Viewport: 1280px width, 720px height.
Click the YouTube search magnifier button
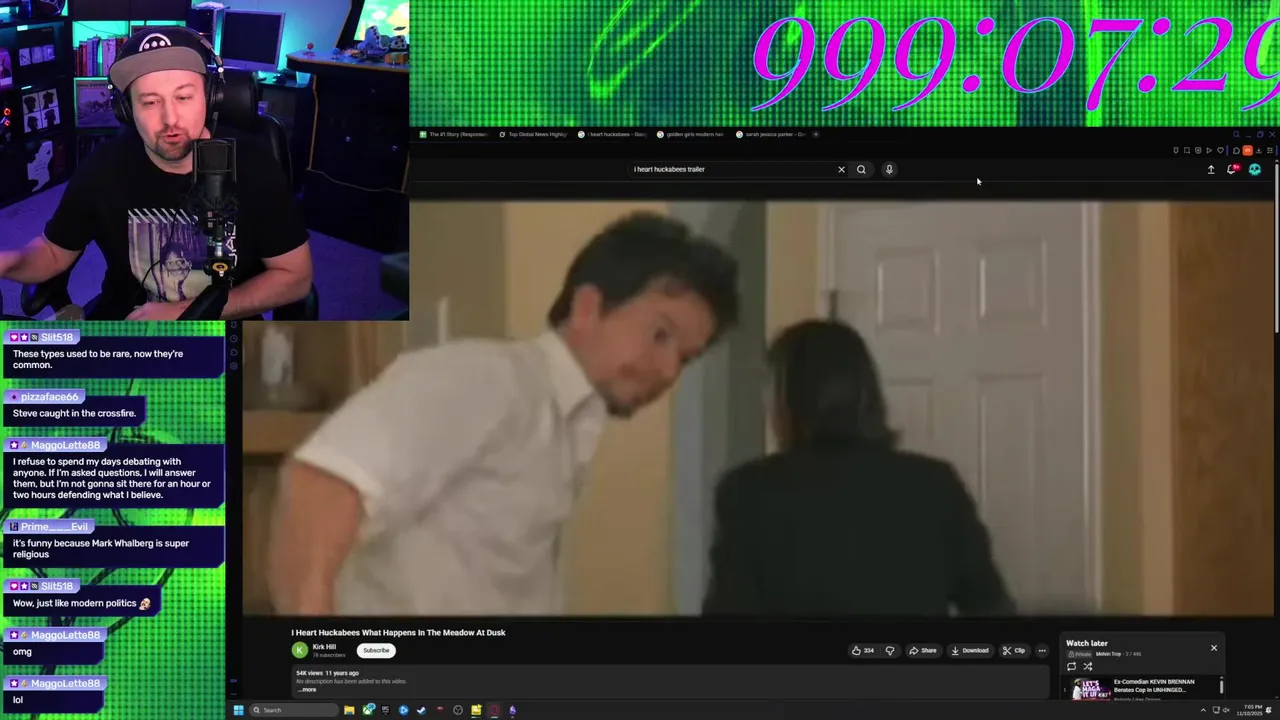pos(861,169)
